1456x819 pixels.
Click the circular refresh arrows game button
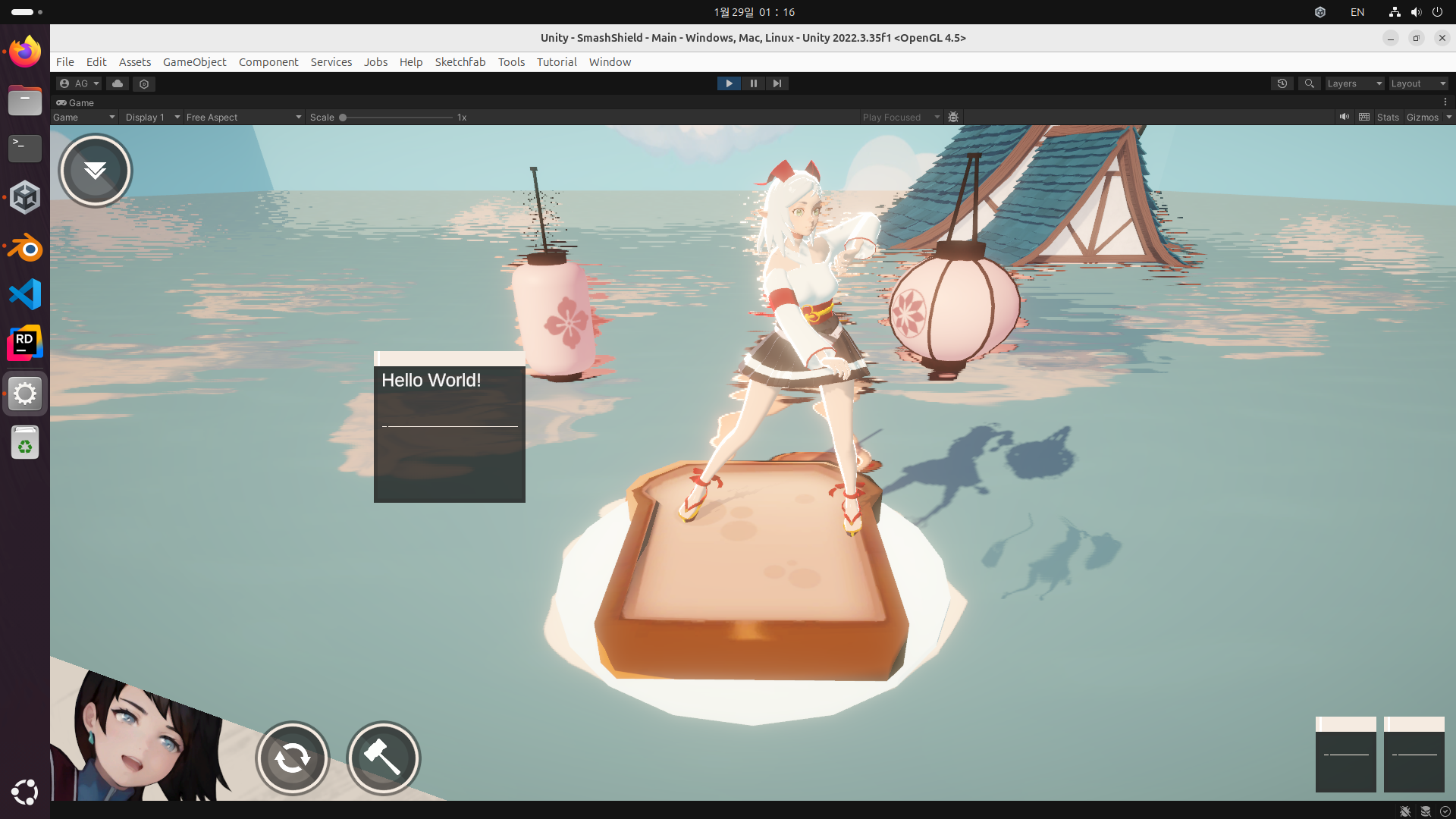(x=293, y=758)
